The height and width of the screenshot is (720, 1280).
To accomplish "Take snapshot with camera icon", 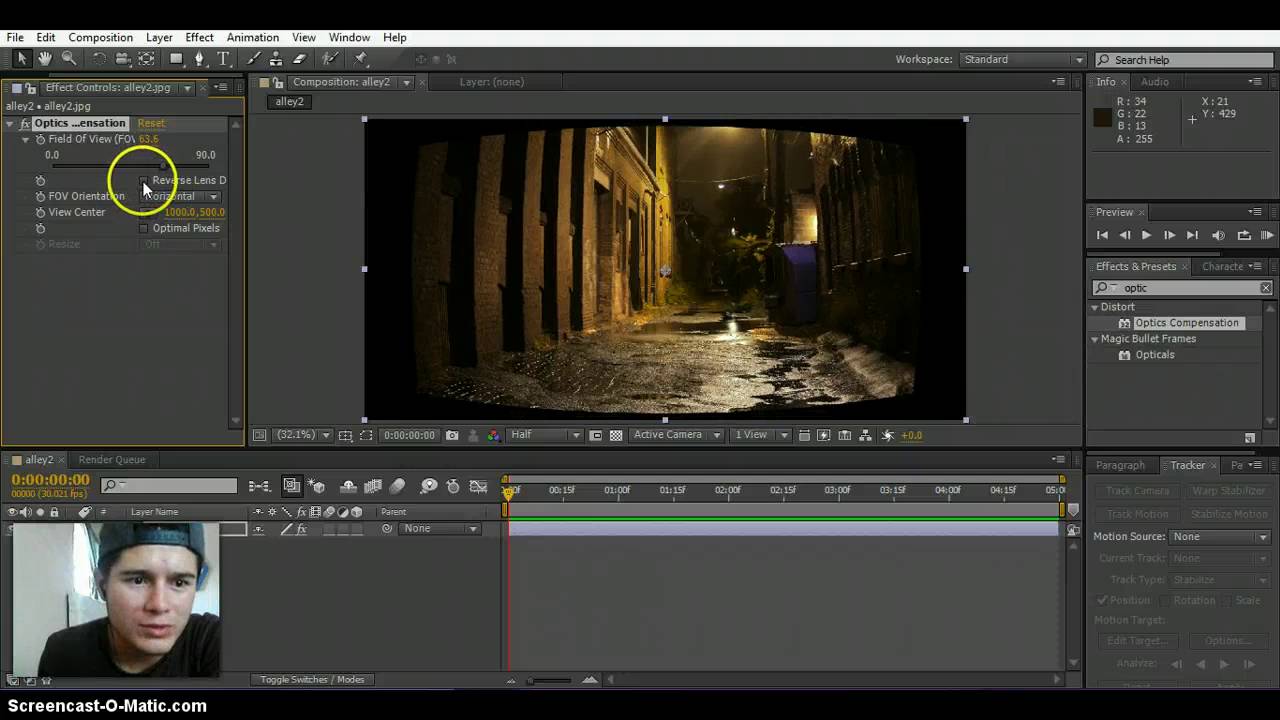I will [x=452, y=435].
